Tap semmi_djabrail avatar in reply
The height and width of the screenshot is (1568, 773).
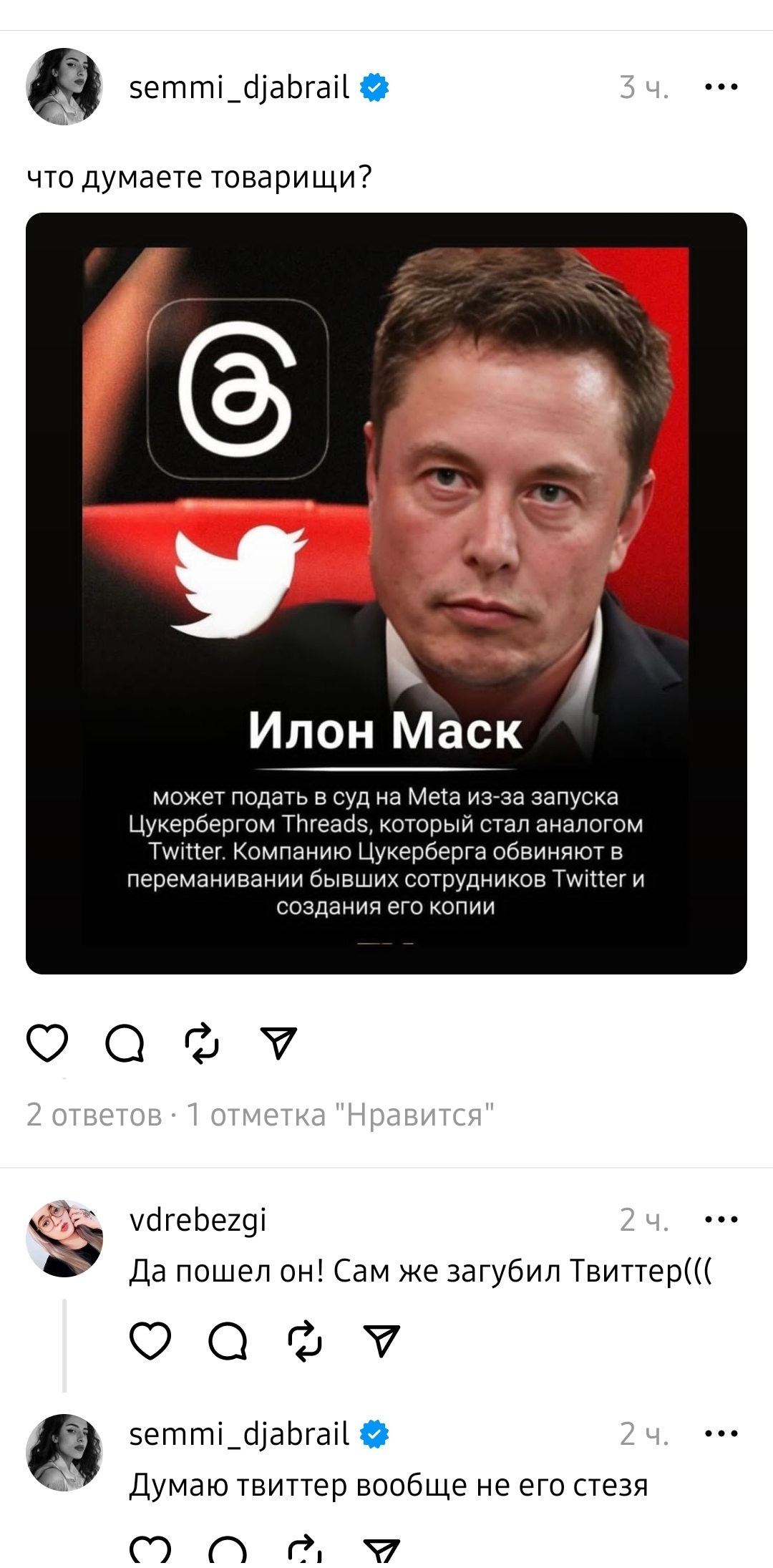(64, 1453)
